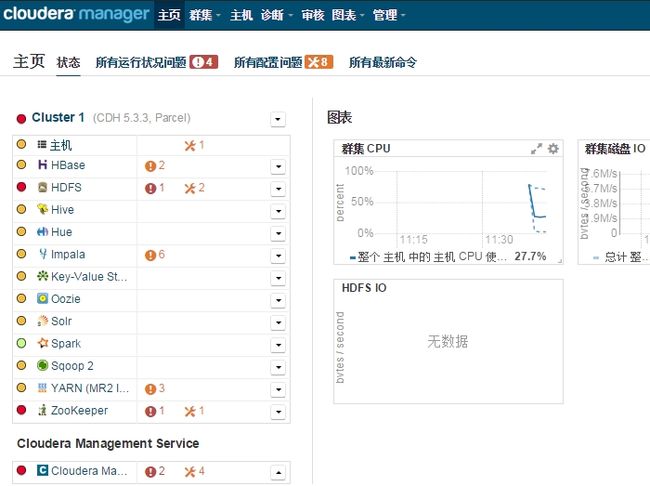This screenshot has height=486, width=650.
Task: Click the Impala health warning icon
Action: 150,255
